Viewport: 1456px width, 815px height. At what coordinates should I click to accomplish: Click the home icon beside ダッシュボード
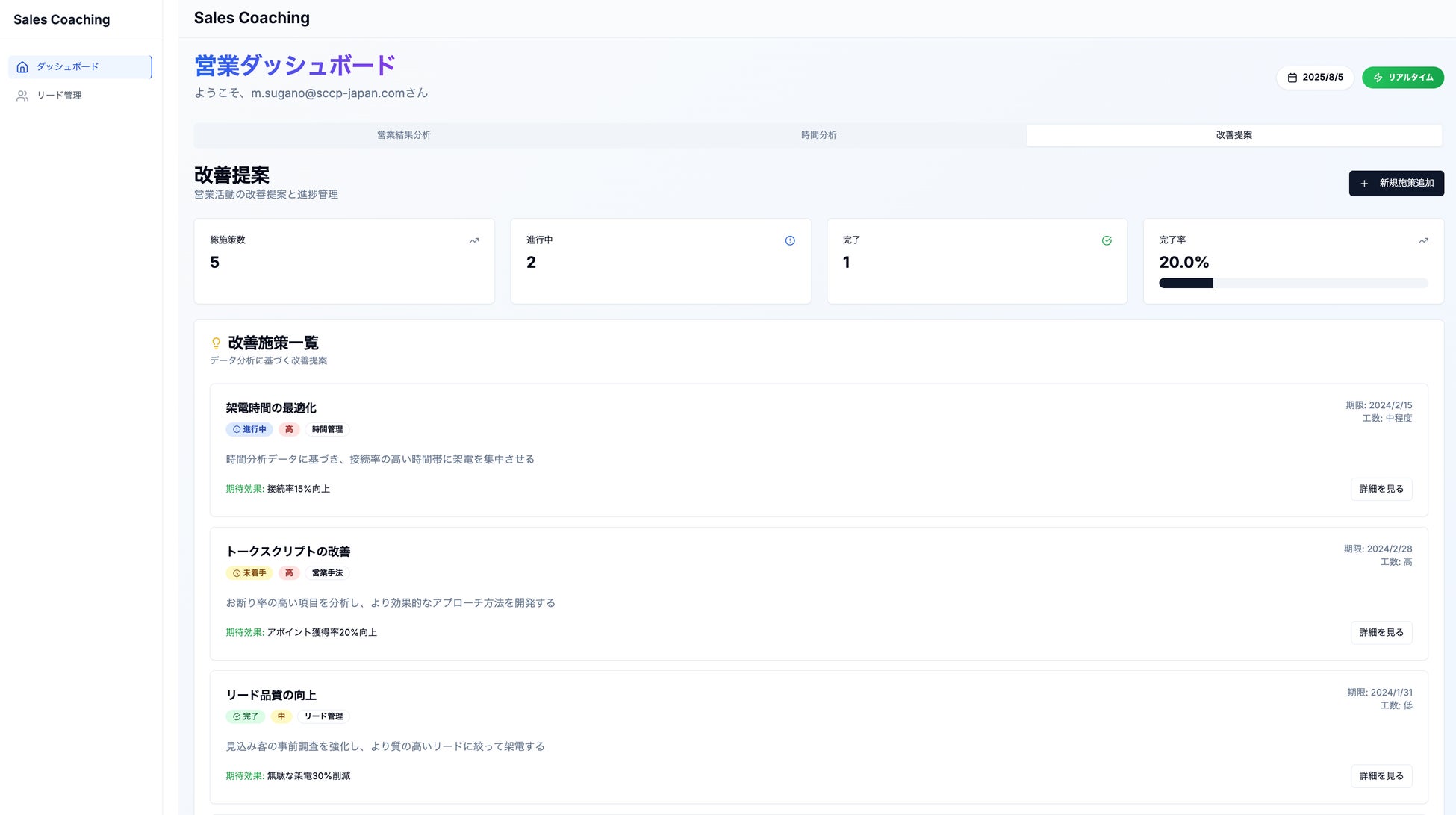[x=22, y=67]
